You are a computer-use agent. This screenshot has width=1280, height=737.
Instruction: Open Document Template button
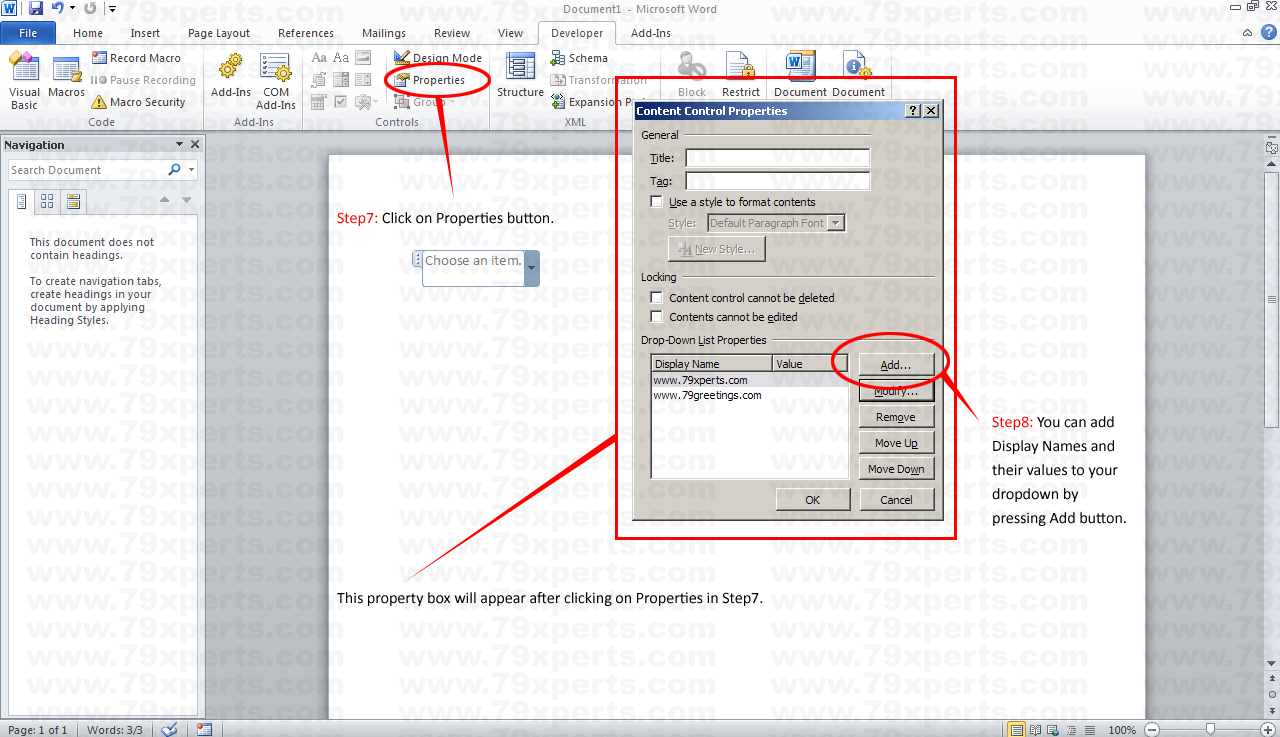click(800, 76)
